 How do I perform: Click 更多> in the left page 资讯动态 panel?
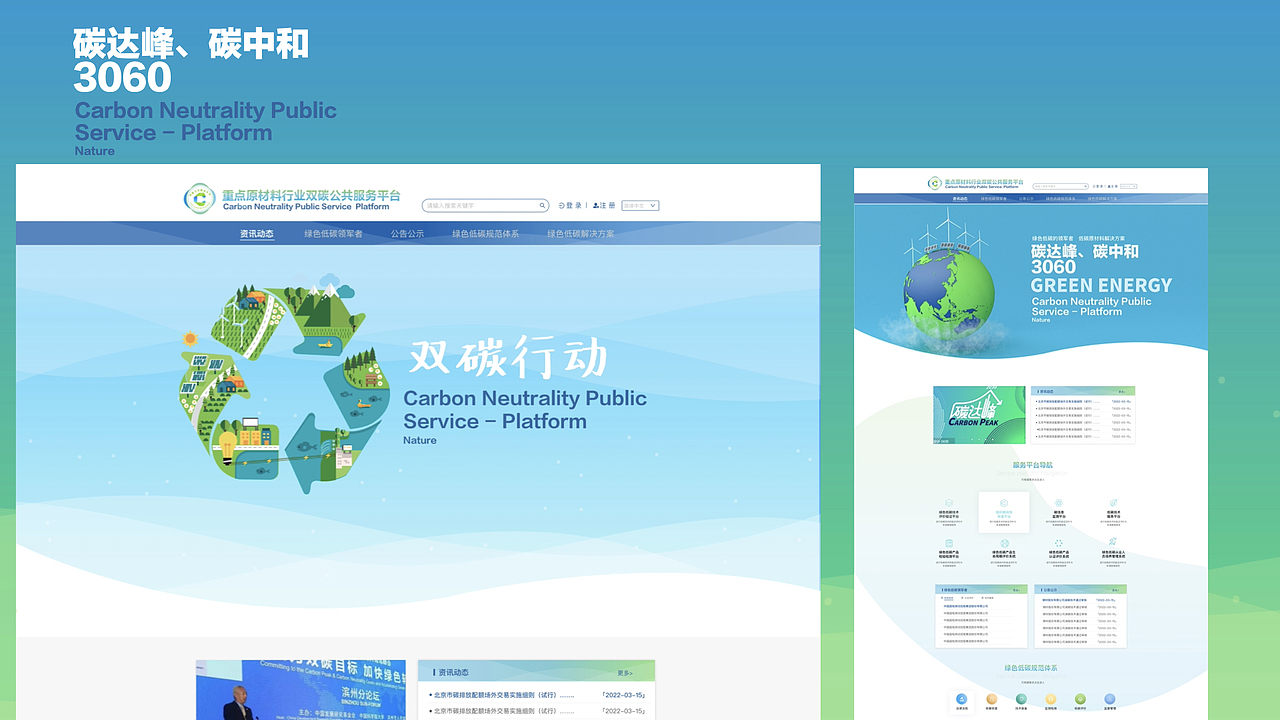[x=625, y=673]
